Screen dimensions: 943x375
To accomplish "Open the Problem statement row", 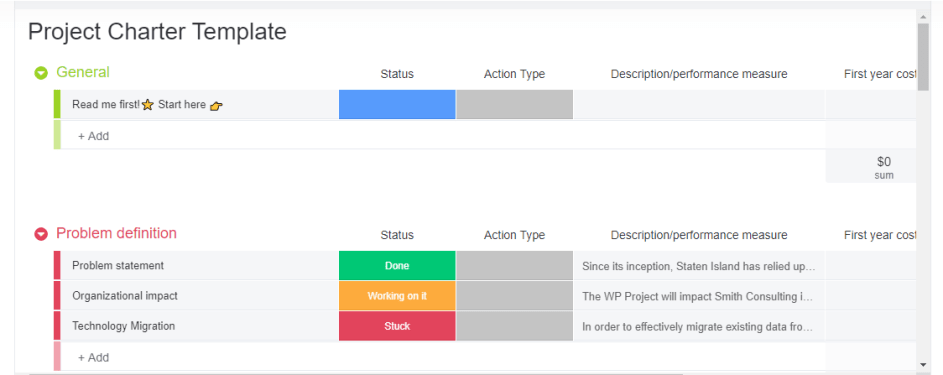I will pyautogui.click(x=200, y=266).
